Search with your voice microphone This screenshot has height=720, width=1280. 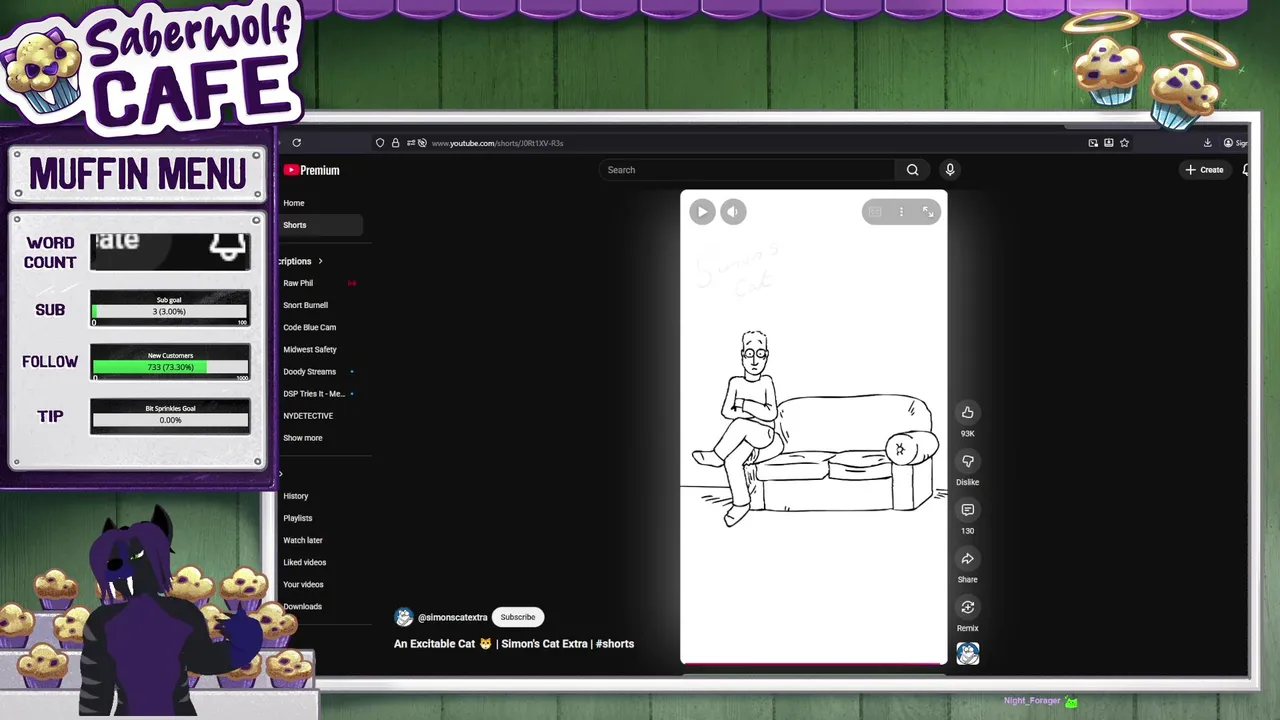950,170
